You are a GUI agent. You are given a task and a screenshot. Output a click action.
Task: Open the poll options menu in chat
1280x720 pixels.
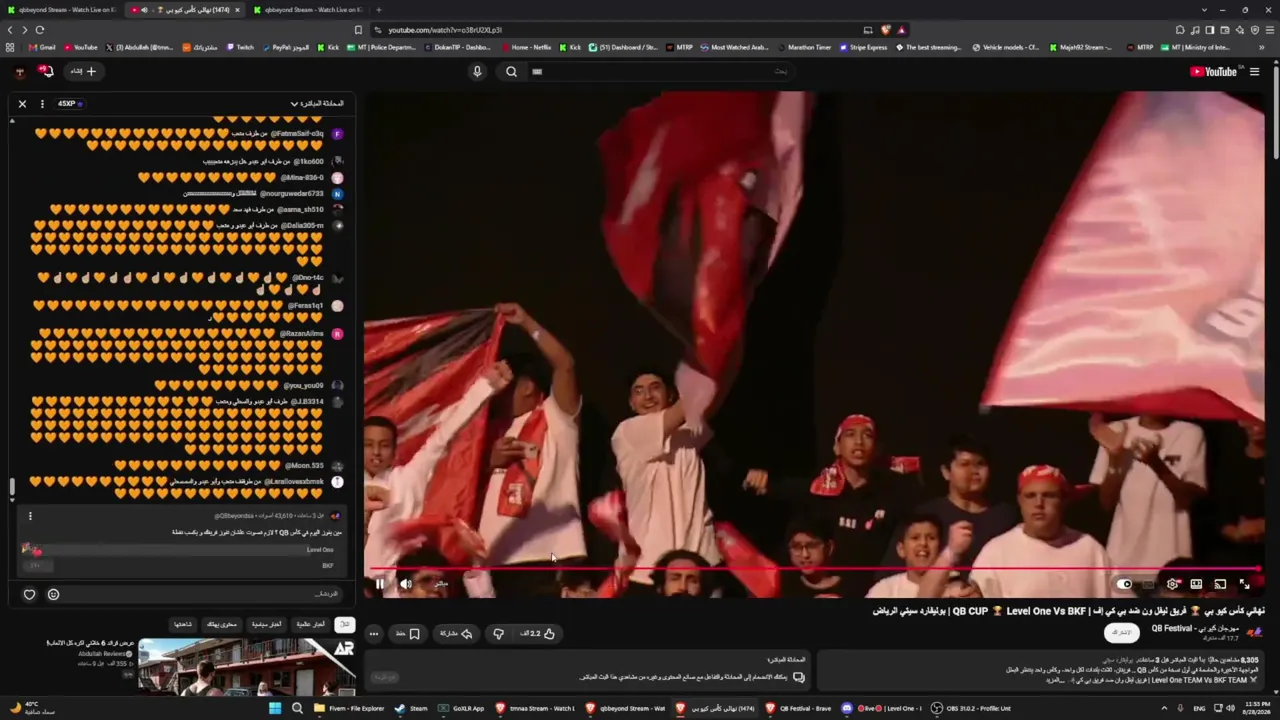tap(30, 516)
